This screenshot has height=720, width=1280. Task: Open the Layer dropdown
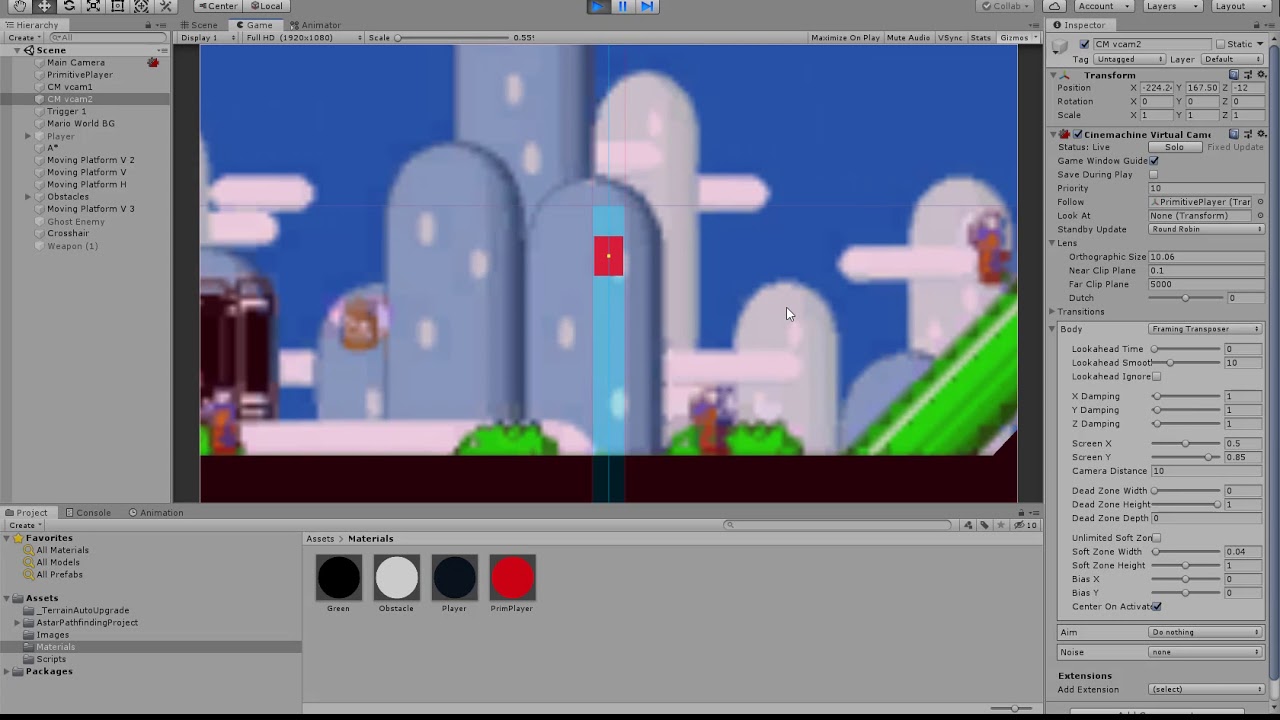click(1231, 59)
